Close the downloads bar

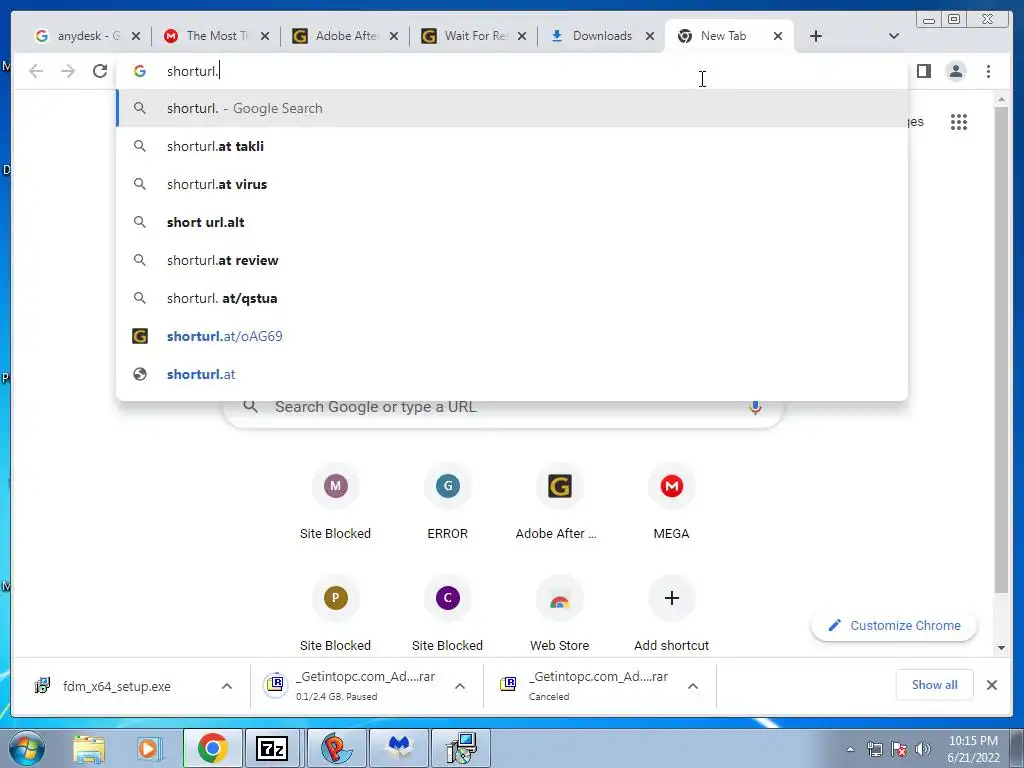pos(991,685)
